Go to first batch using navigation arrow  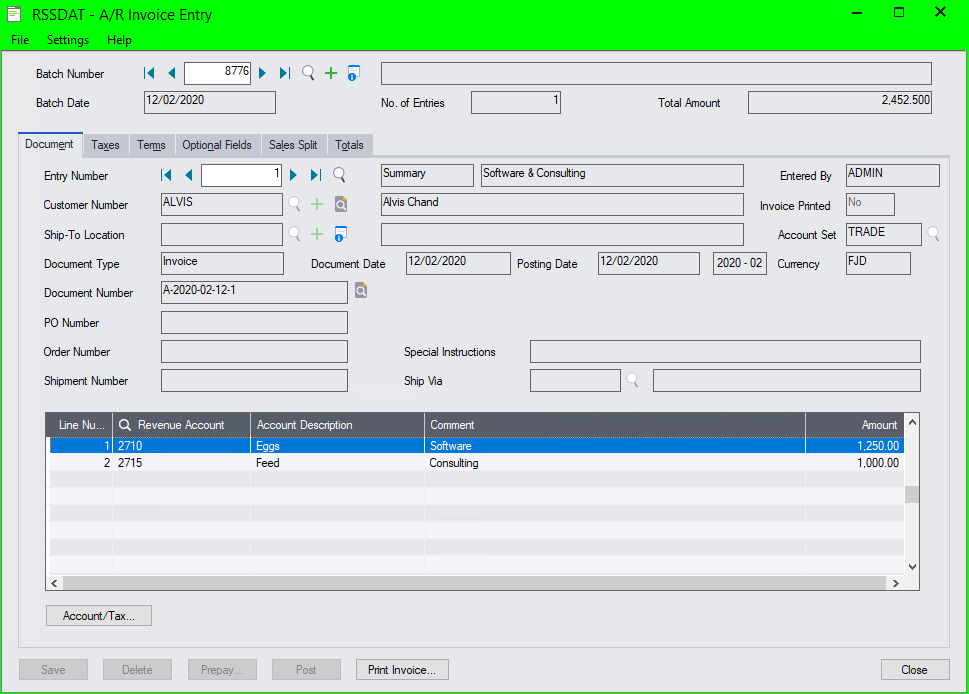click(149, 73)
